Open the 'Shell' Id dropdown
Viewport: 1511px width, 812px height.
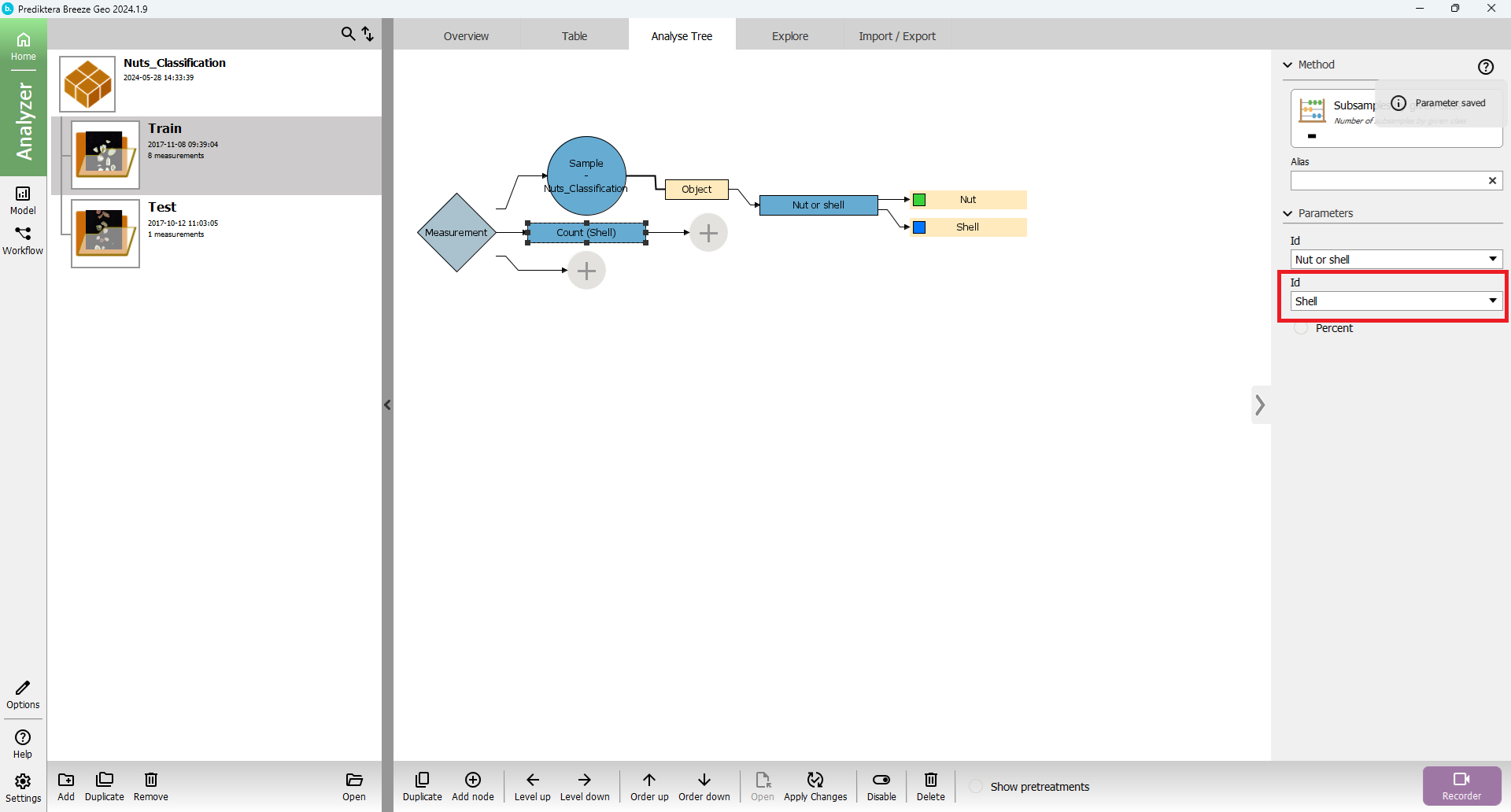(x=1396, y=301)
